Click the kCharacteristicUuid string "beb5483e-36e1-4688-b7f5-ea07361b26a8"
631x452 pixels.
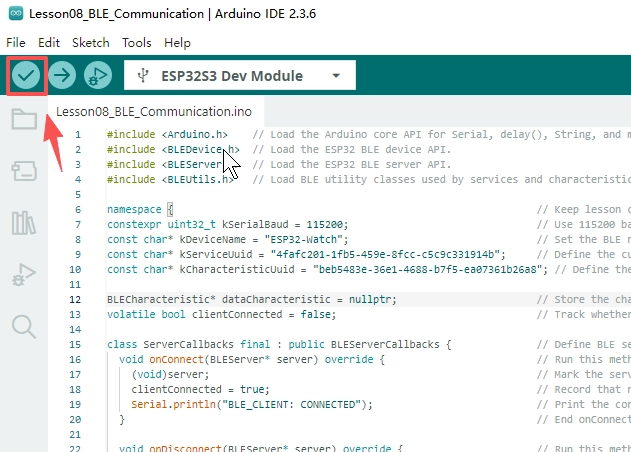click(x=427, y=269)
